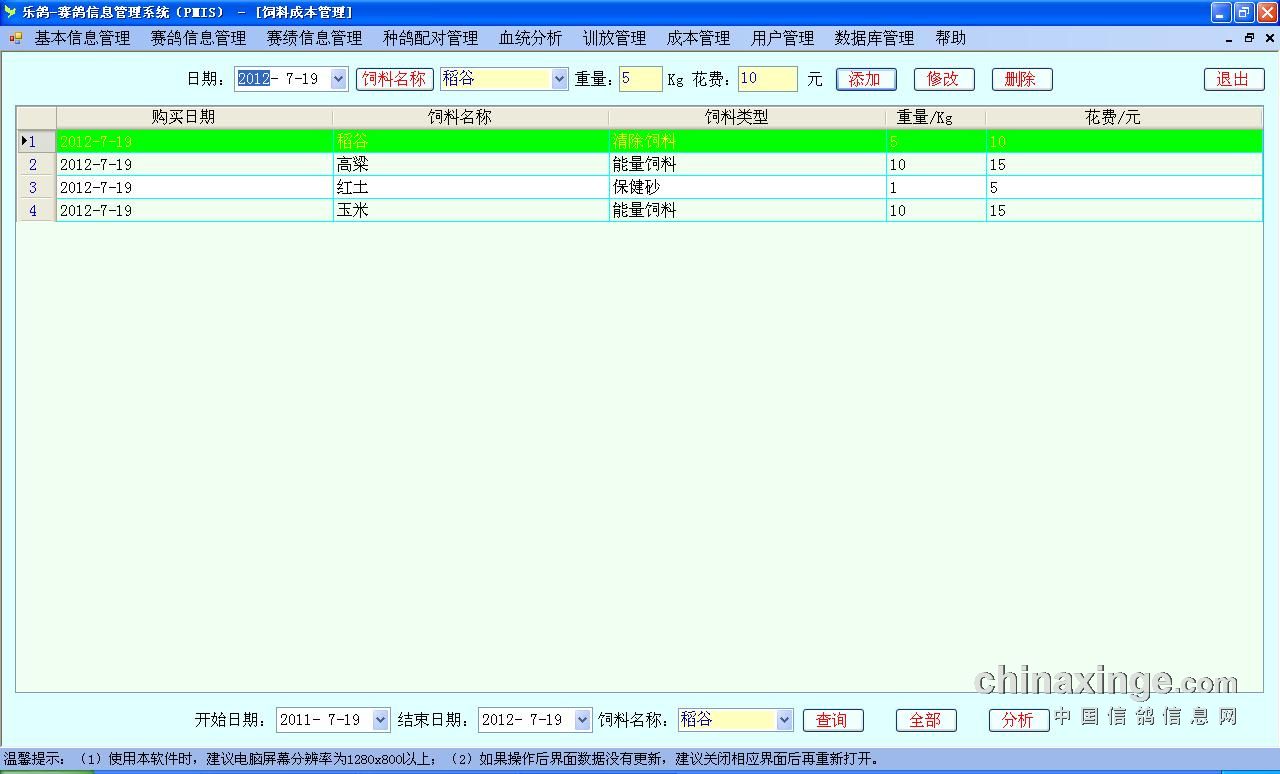Open 数据库管理 menu
Screen dimensions: 1280x774
pyautogui.click(x=874, y=38)
